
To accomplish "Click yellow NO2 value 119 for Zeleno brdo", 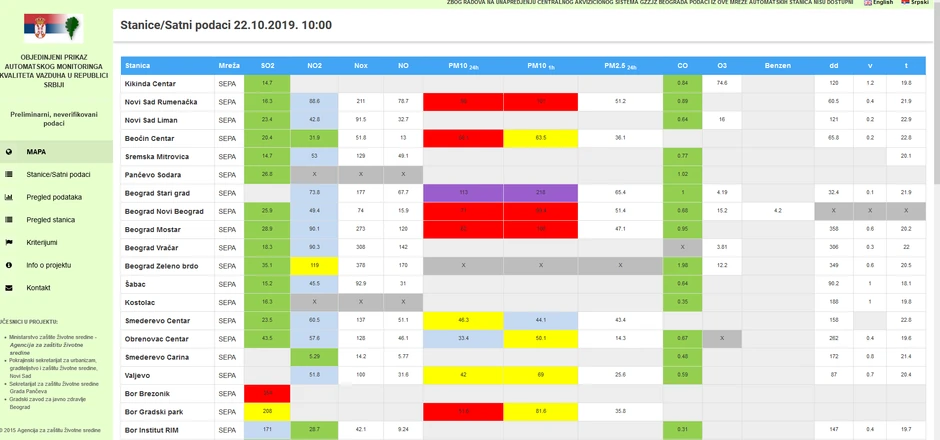I will [314, 266].
